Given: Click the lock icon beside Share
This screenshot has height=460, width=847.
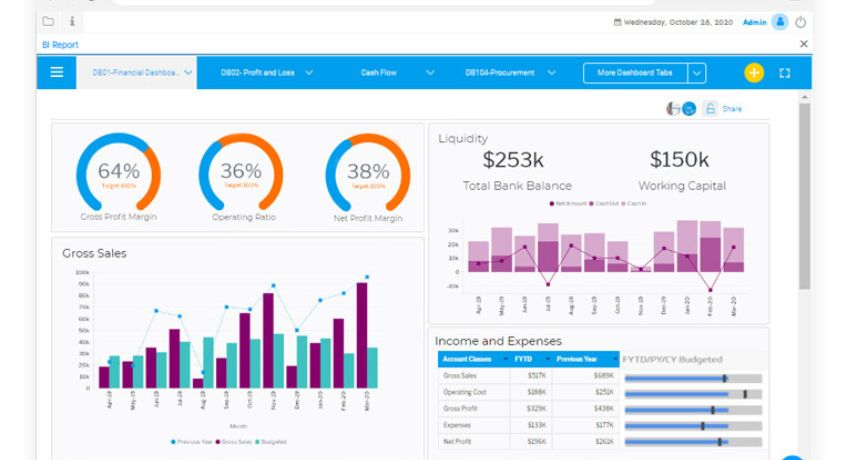Looking at the screenshot, I should [x=710, y=109].
